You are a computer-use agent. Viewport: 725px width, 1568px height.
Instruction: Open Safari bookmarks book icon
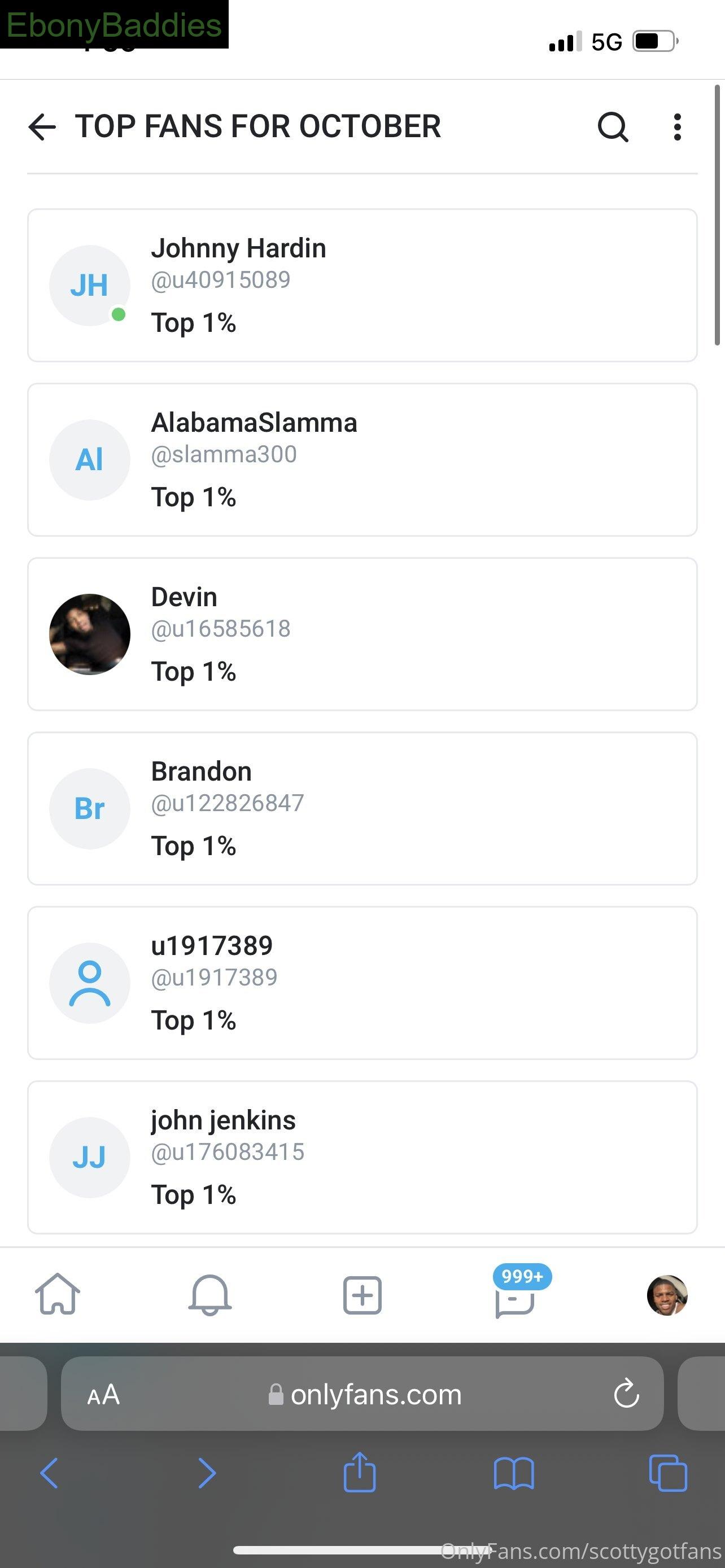514,1473
